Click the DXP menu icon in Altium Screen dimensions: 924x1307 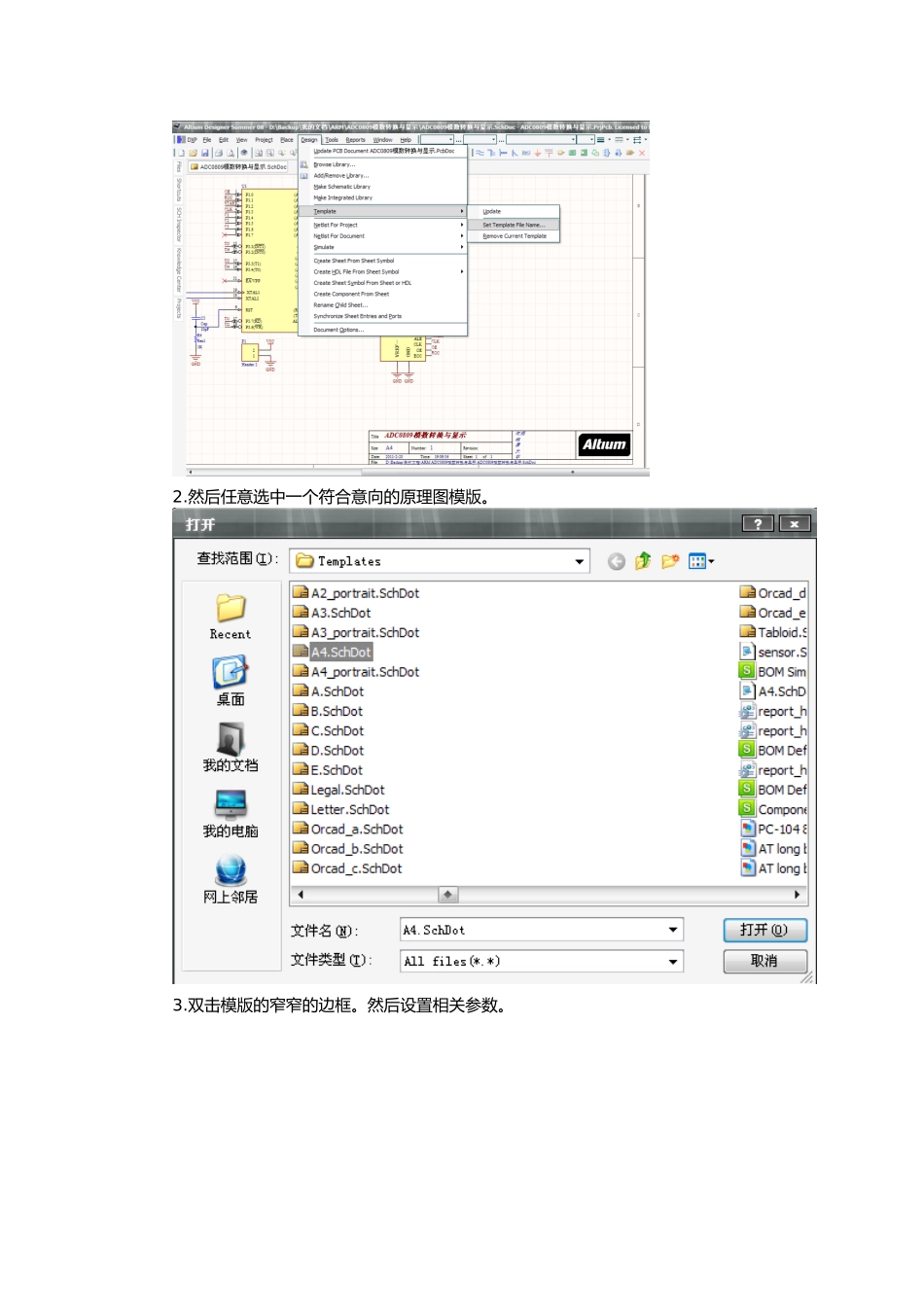(180, 140)
